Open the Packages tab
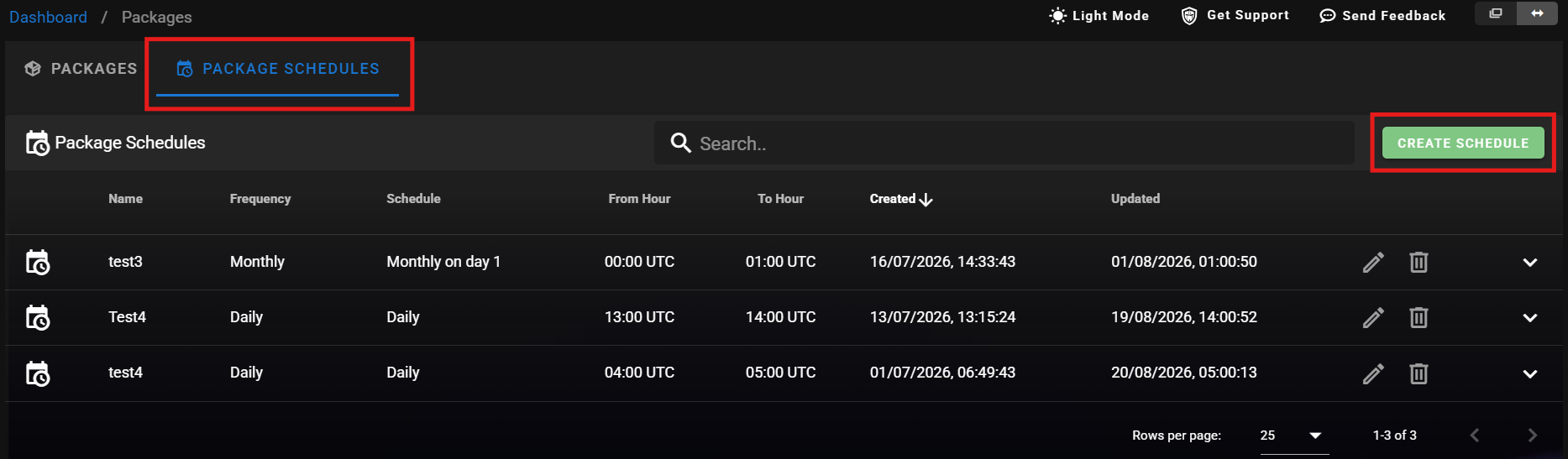The height and width of the screenshot is (459, 1568). [81, 69]
